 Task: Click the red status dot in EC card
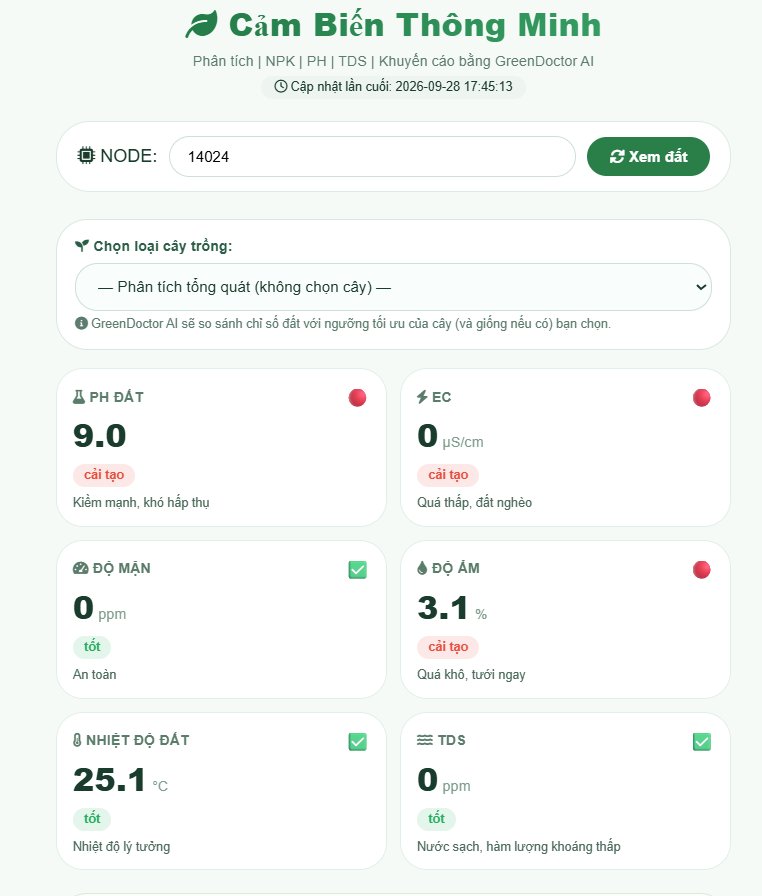tap(701, 398)
